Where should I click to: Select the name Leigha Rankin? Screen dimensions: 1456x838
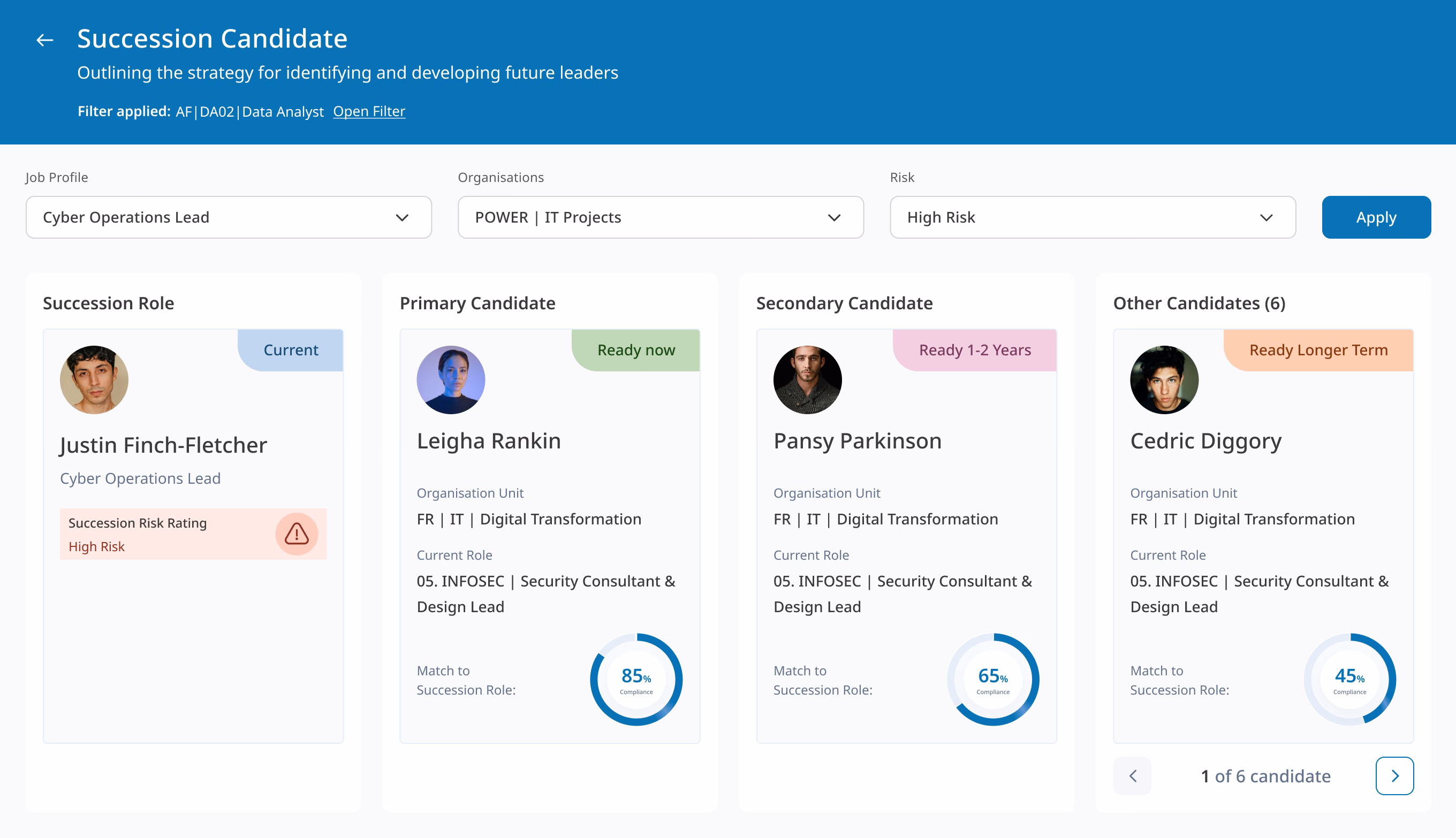pos(489,441)
